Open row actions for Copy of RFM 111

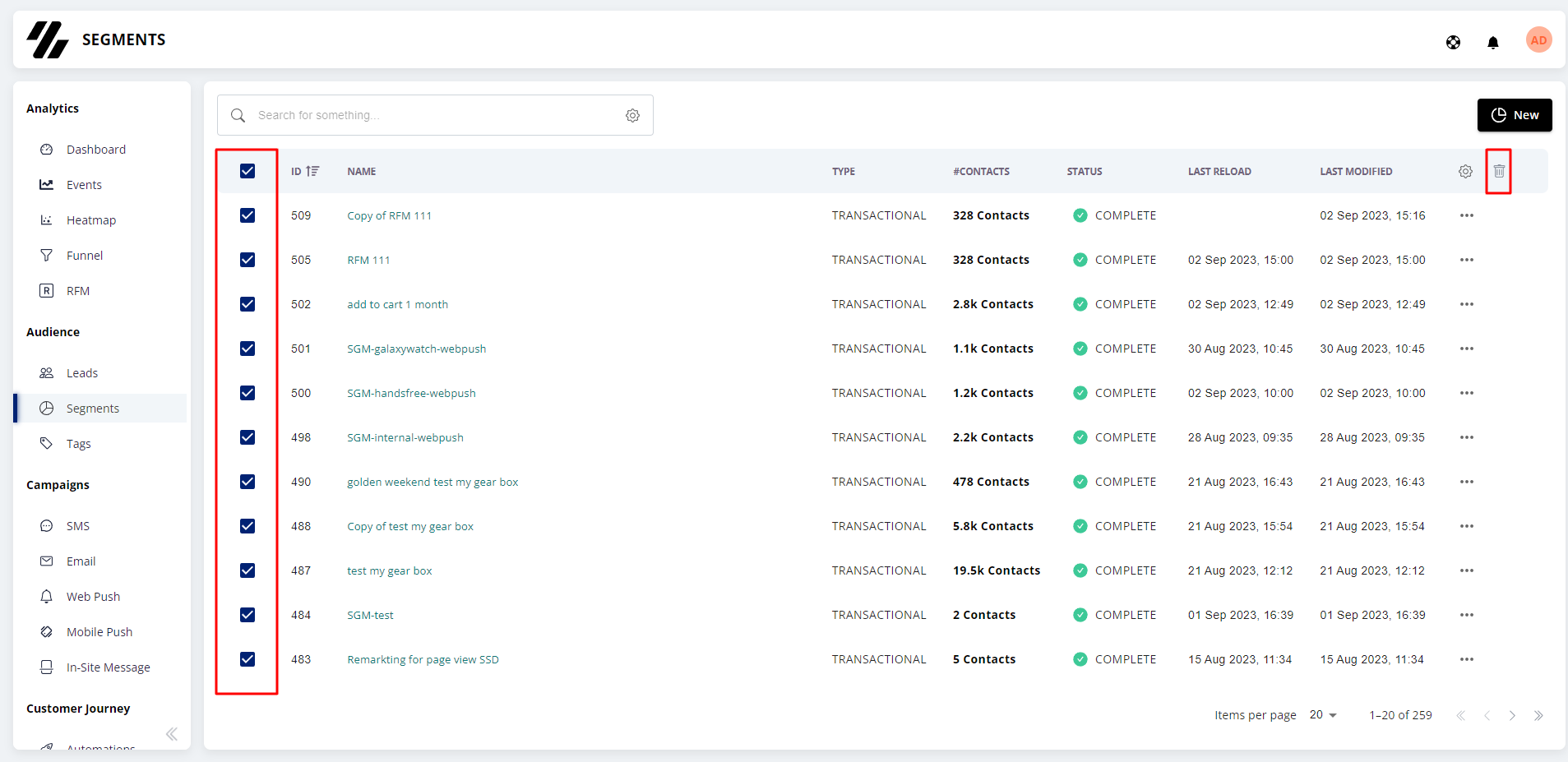(x=1466, y=215)
